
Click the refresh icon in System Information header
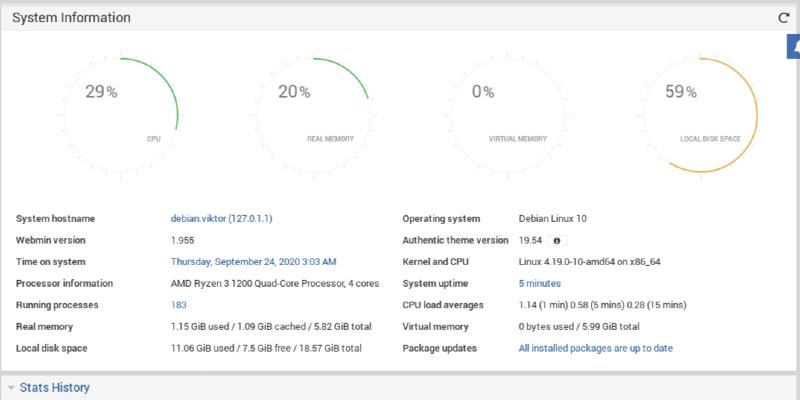784,18
